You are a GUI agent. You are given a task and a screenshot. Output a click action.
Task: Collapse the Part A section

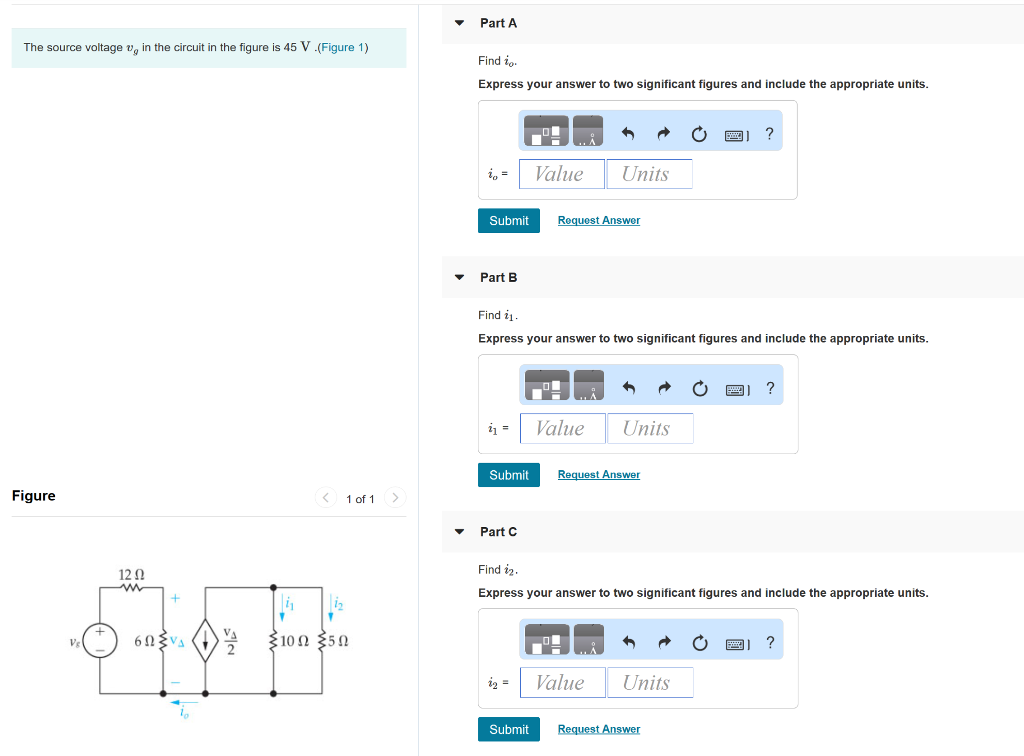458,22
